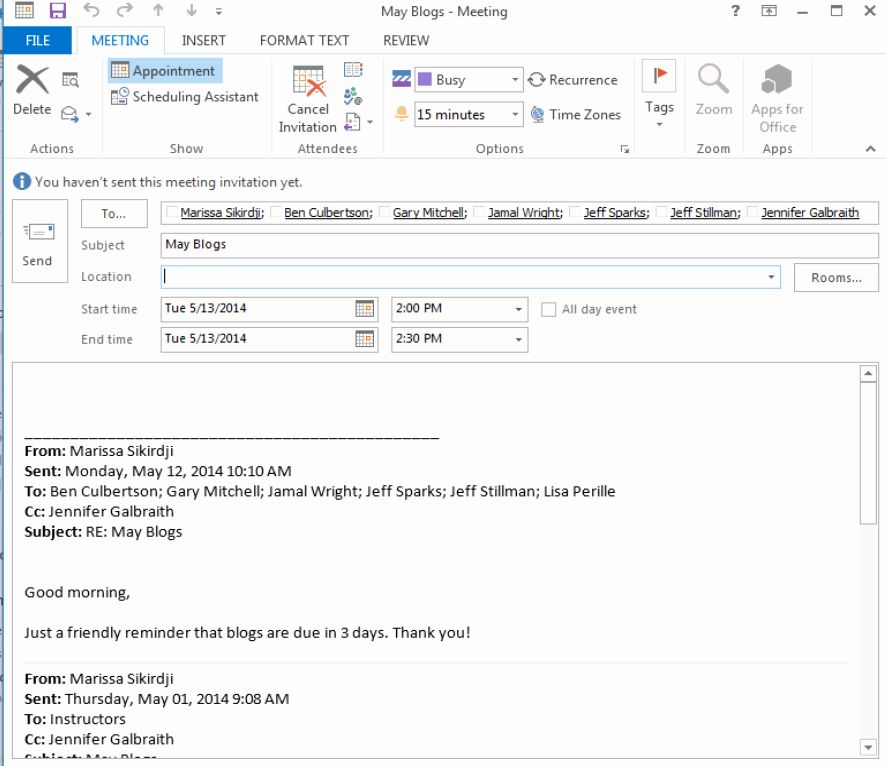The height and width of the screenshot is (766, 886).
Task: Collapse the ribbon
Action: click(x=870, y=149)
